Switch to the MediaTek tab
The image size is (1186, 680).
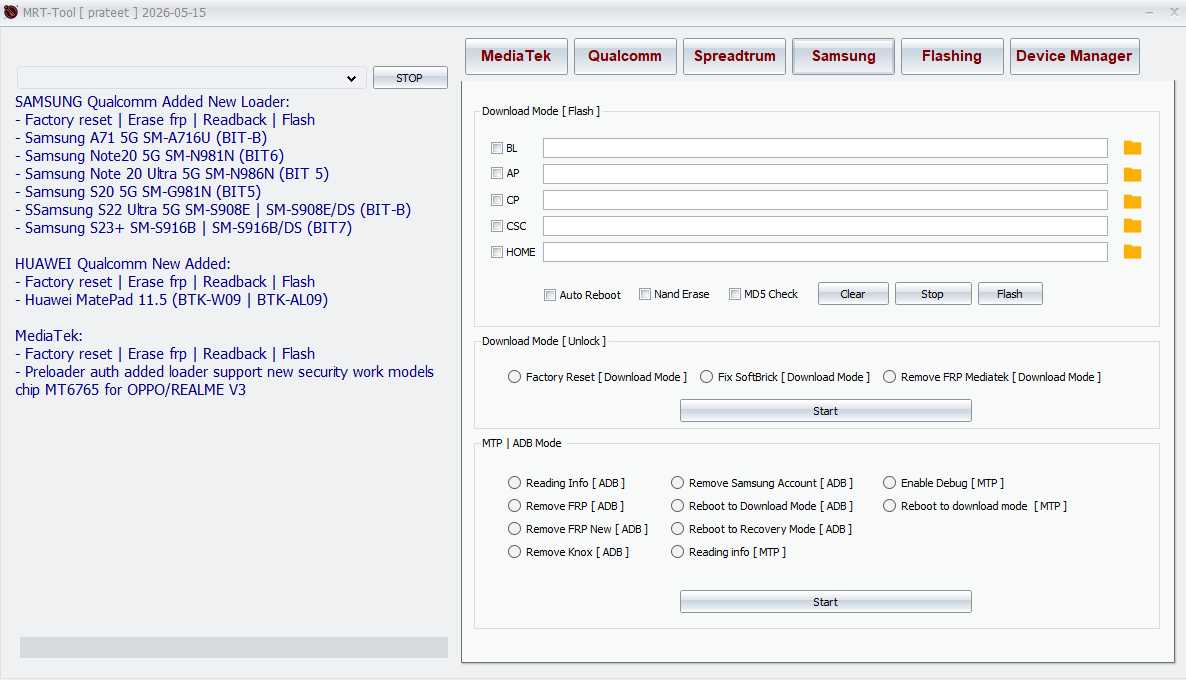pos(516,56)
